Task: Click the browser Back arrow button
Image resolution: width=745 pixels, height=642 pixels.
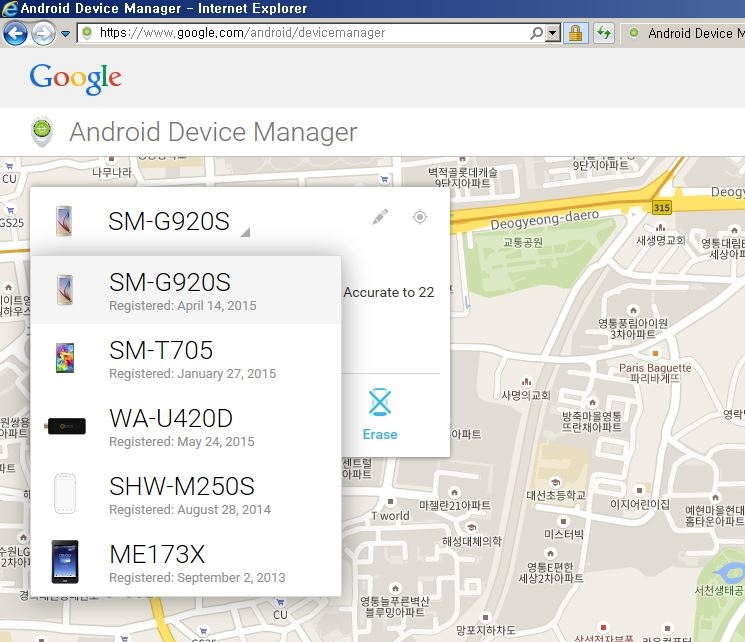Action: (15, 34)
